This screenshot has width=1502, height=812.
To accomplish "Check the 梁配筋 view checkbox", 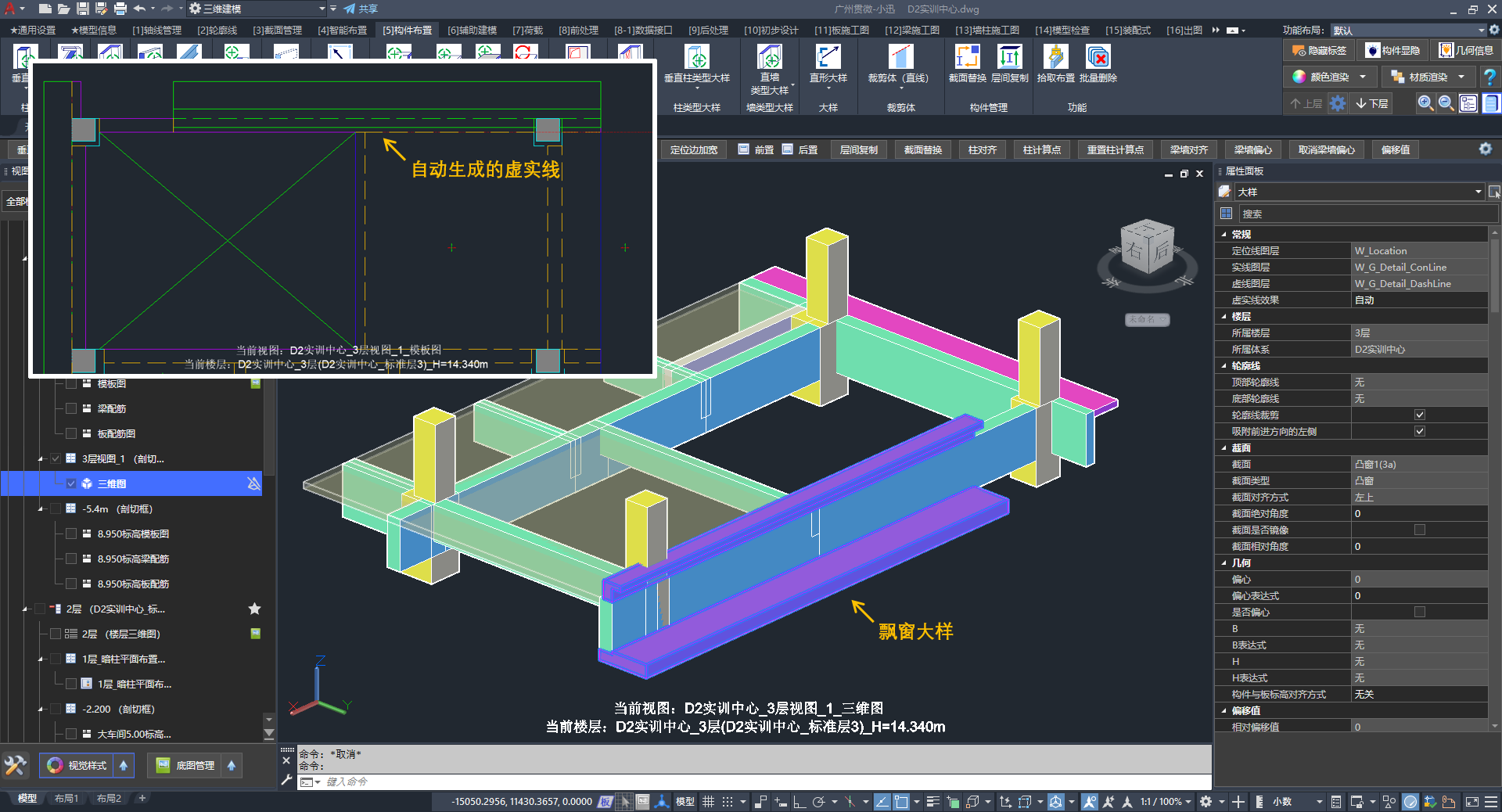I will pos(71,408).
